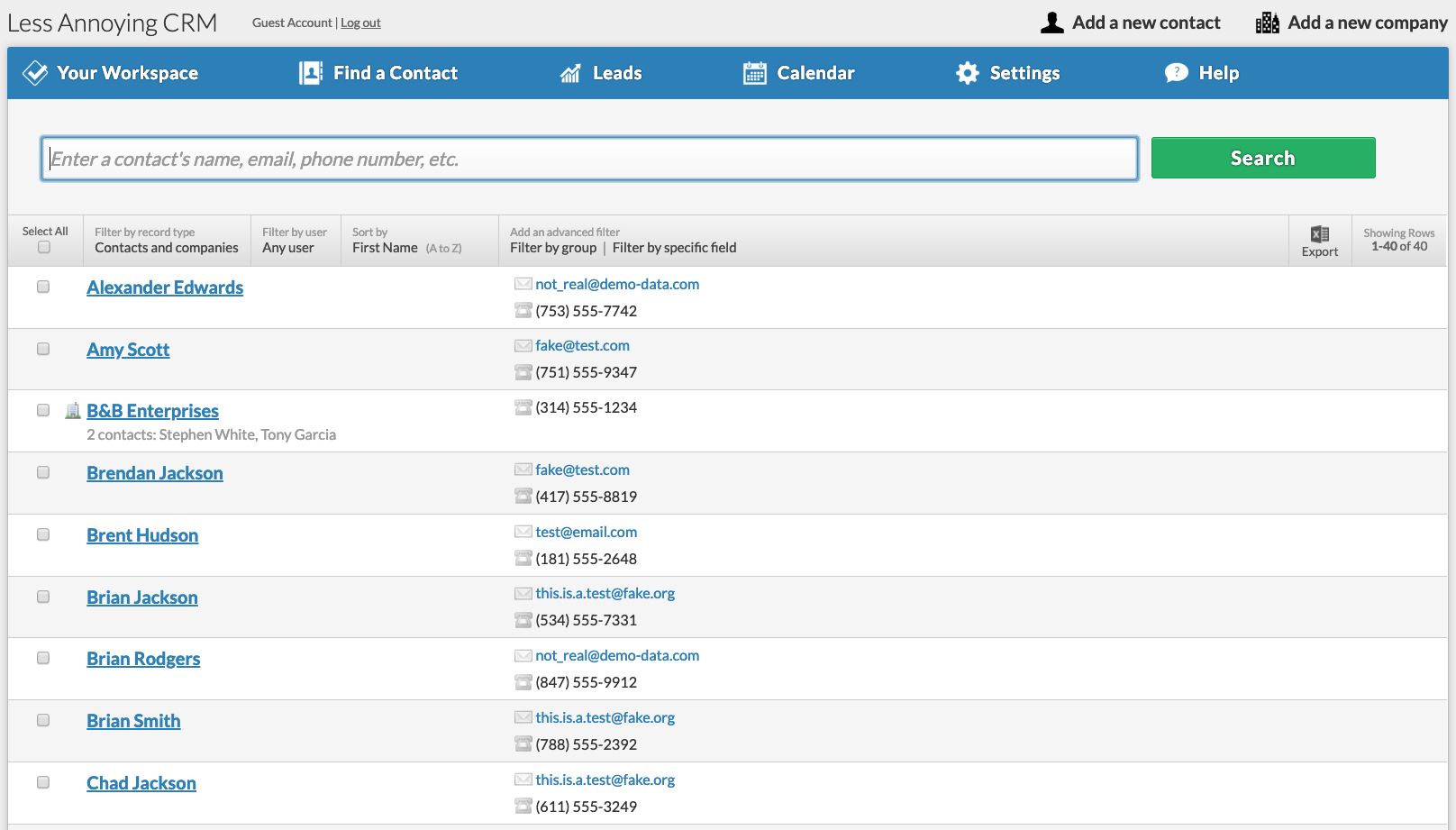Open the B&B Enterprises company record
The width and height of the screenshot is (1456, 830).
point(152,411)
